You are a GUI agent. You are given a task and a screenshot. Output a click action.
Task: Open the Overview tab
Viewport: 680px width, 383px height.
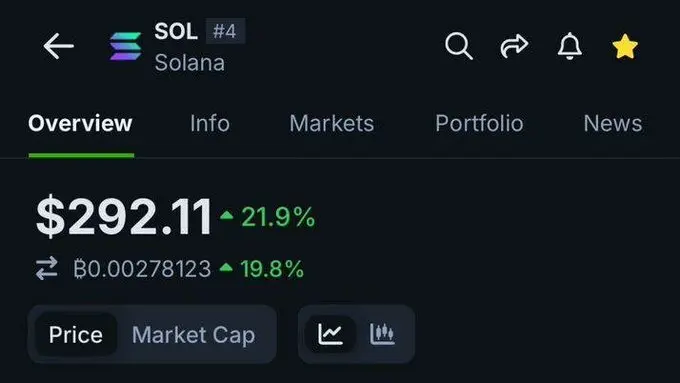(80, 123)
